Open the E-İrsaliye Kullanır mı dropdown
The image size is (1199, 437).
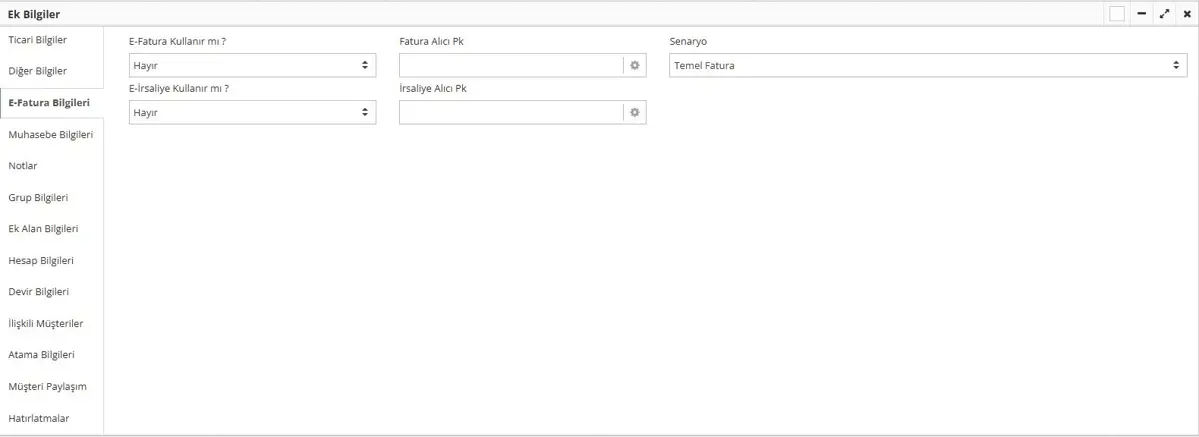[x=252, y=113]
